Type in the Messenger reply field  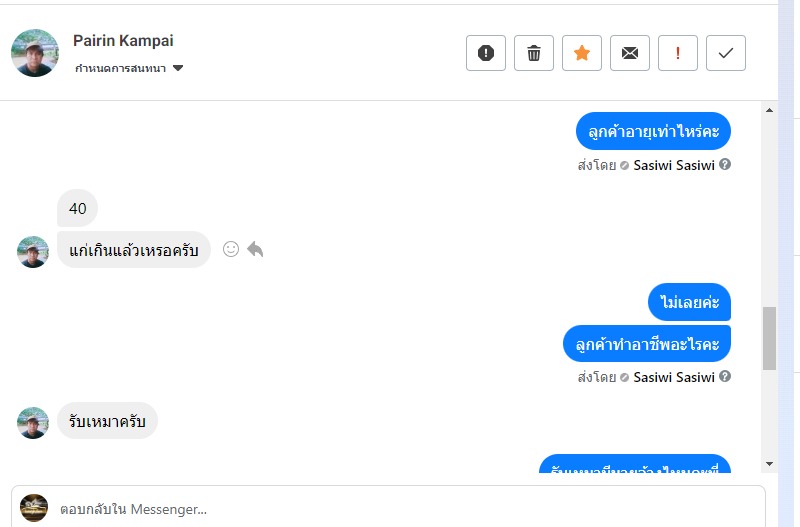pos(400,509)
